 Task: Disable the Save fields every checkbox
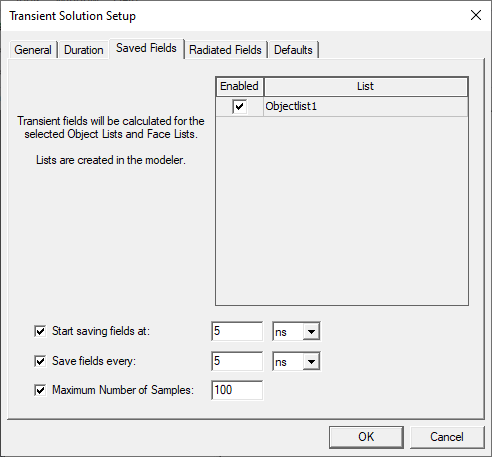click(40, 361)
